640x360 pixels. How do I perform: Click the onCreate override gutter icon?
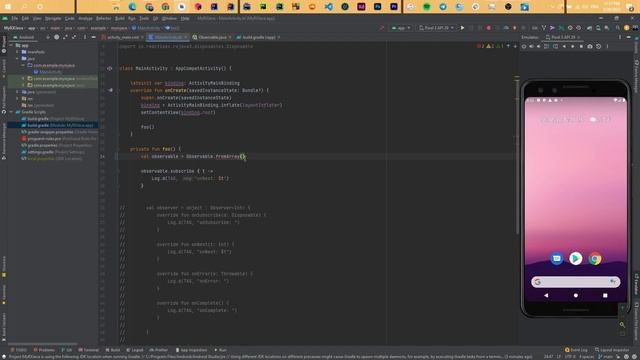click(110, 90)
